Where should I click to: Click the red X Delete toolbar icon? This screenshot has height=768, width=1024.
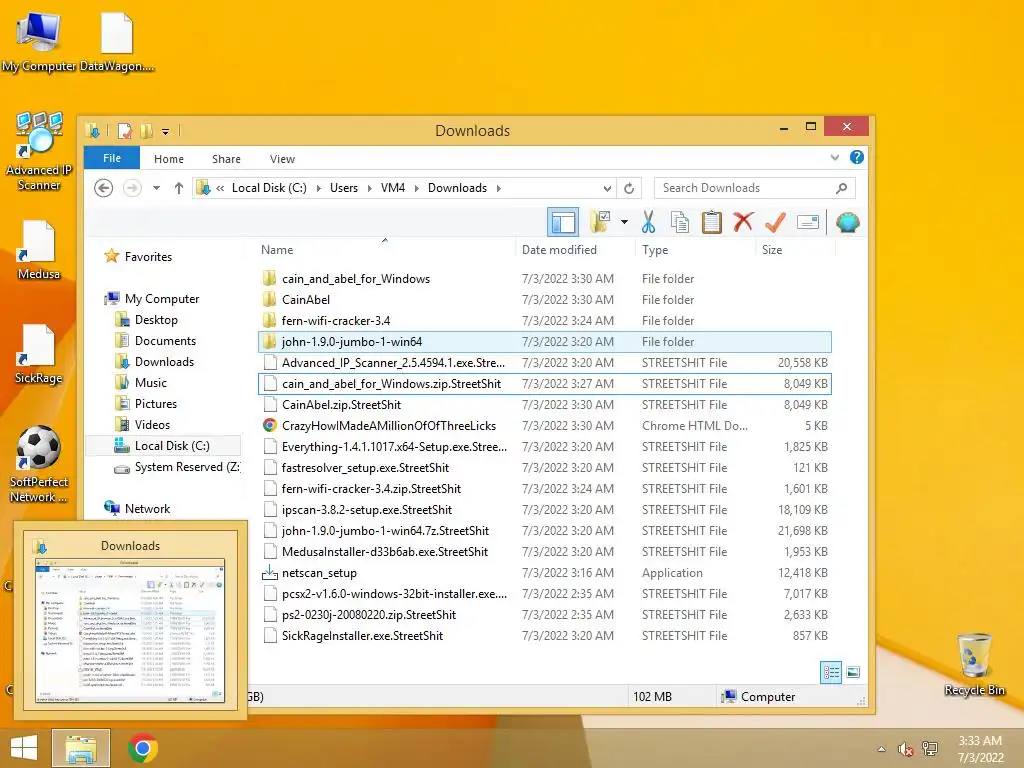tap(743, 222)
